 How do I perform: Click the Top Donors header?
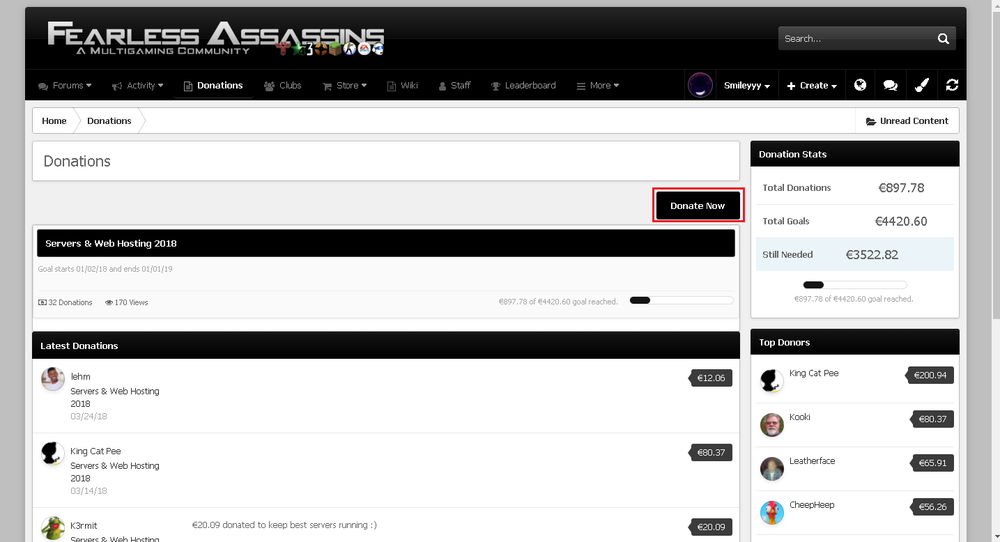click(855, 342)
